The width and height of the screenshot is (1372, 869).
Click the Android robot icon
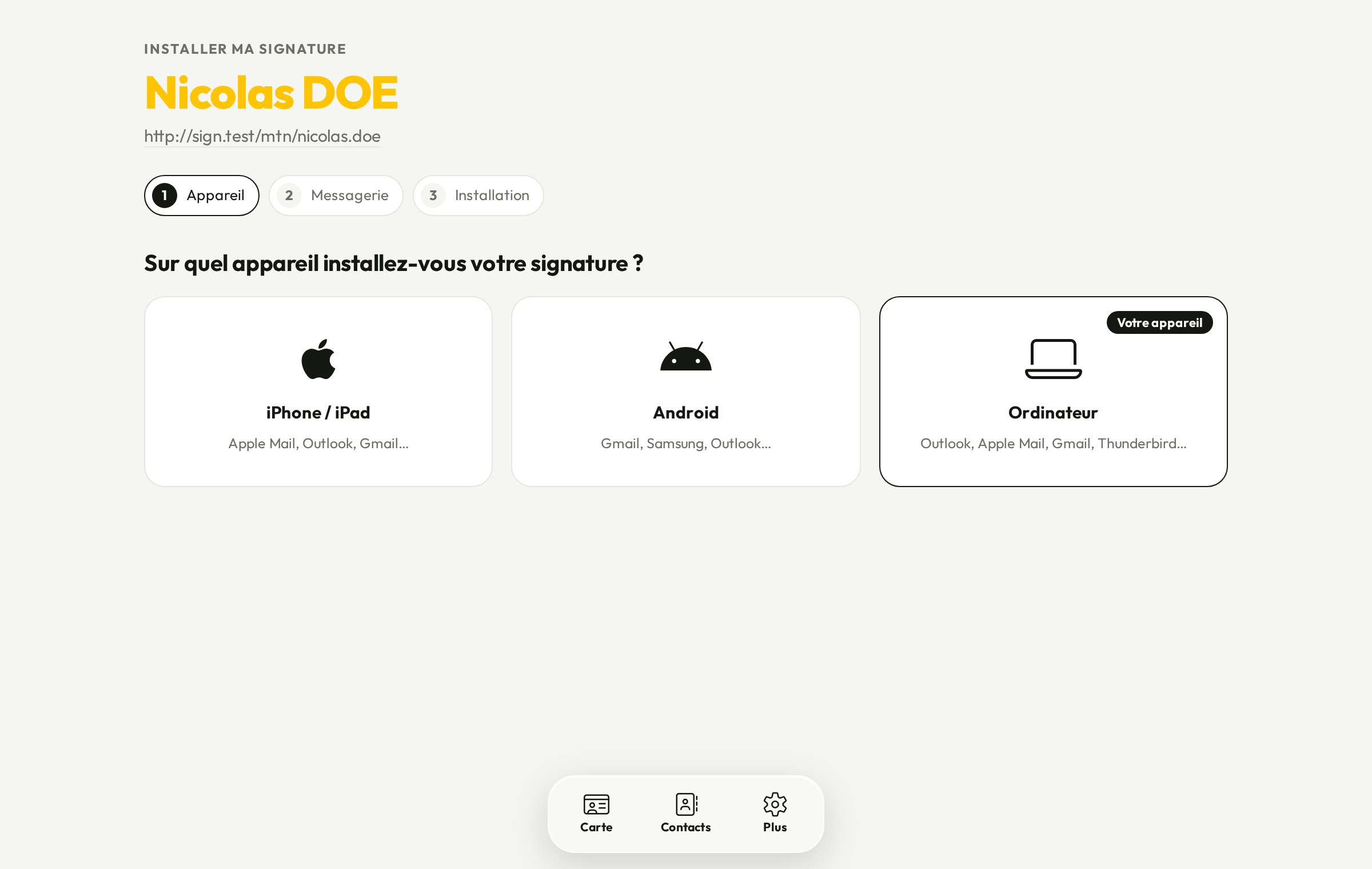click(685, 356)
